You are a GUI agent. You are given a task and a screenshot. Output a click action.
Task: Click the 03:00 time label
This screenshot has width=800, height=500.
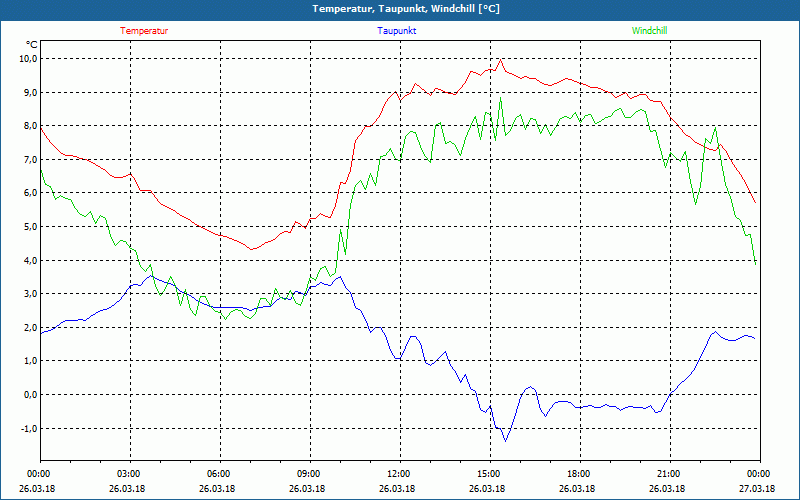[129, 473]
